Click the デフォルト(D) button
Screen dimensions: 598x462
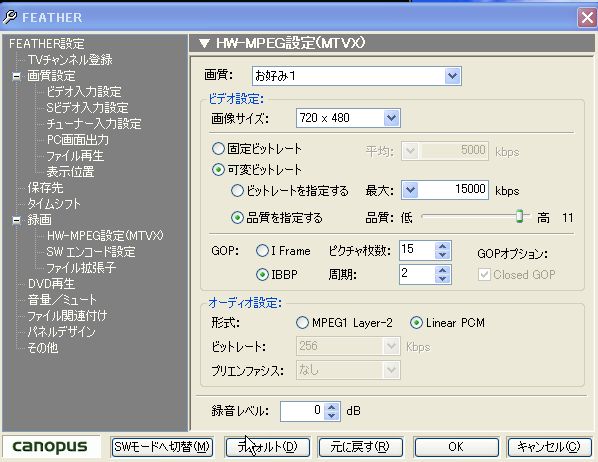tap(267, 447)
